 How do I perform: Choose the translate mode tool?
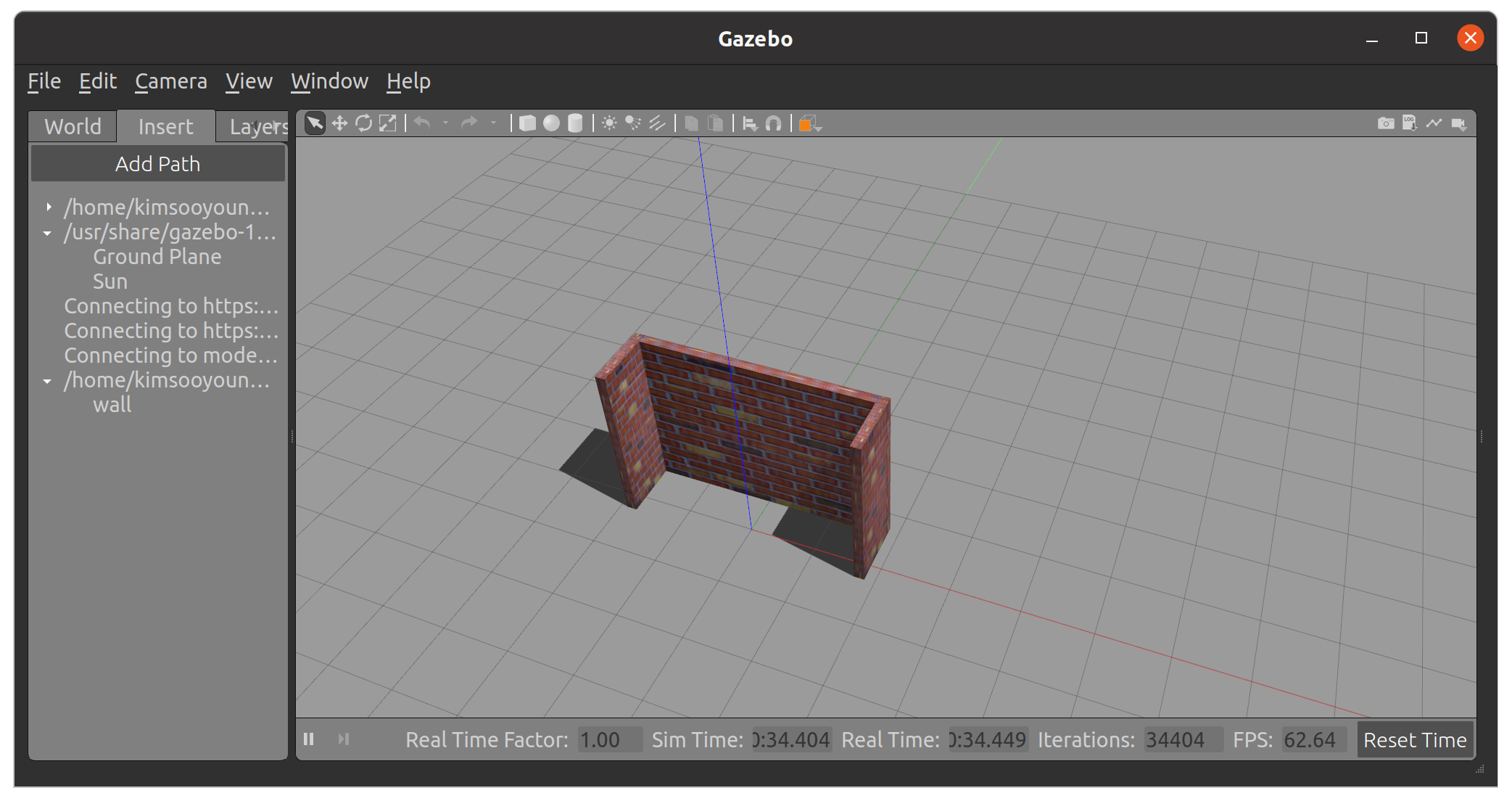click(x=339, y=123)
